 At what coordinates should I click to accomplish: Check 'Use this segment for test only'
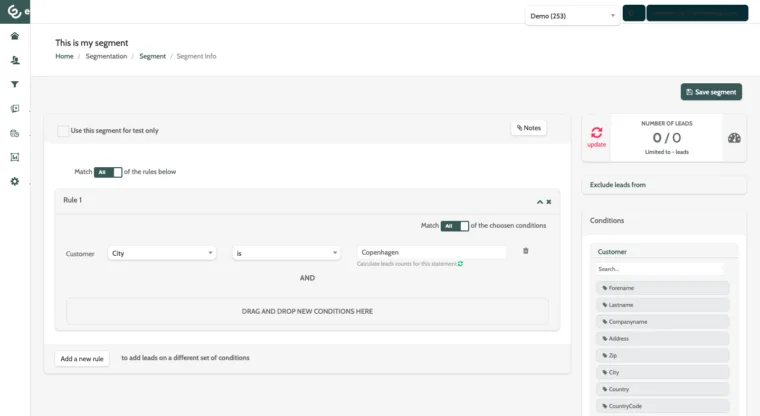click(x=63, y=130)
